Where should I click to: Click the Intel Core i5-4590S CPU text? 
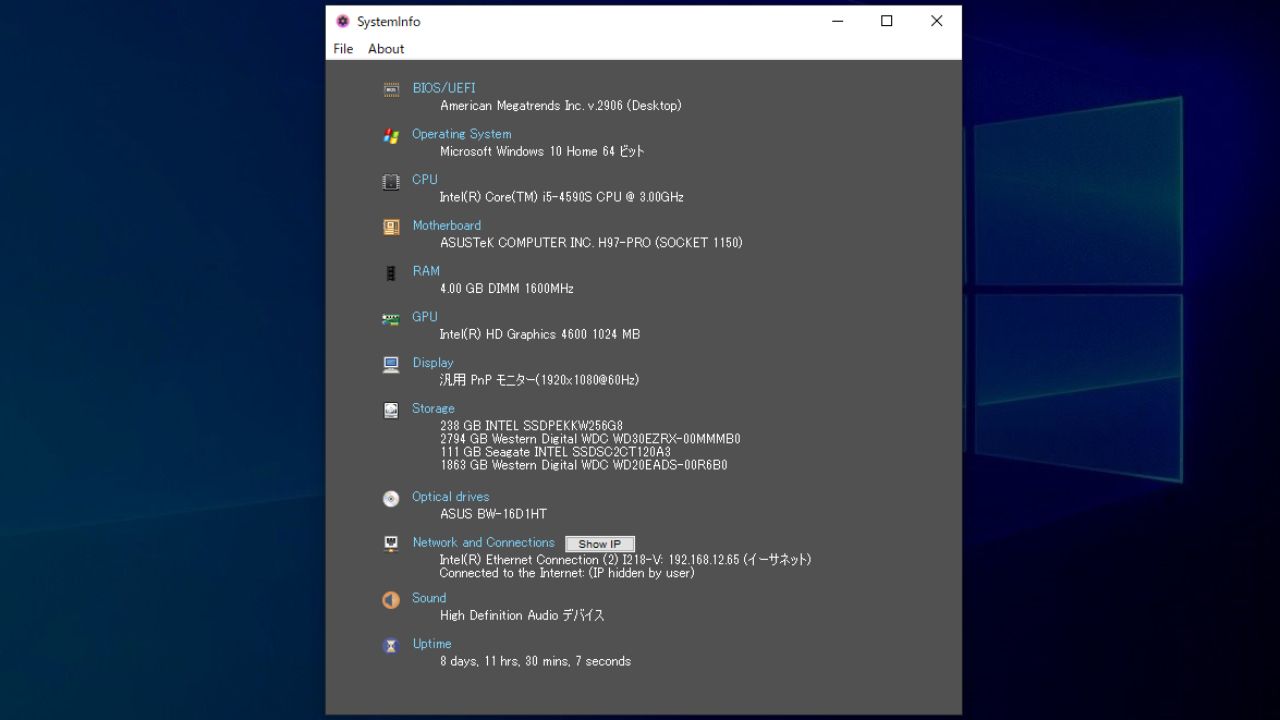[x=562, y=198]
